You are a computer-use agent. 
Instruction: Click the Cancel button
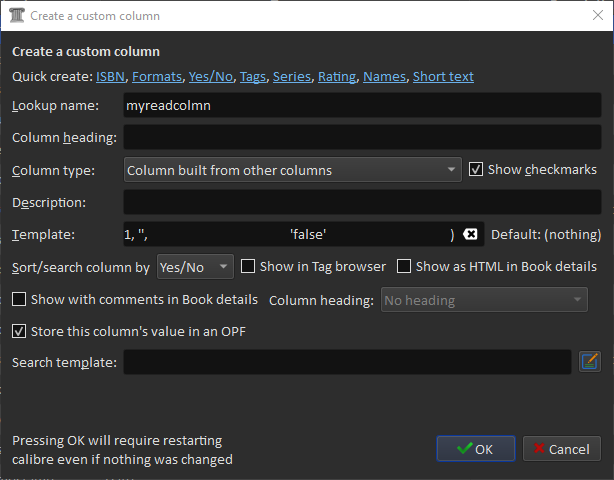coord(561,449)
